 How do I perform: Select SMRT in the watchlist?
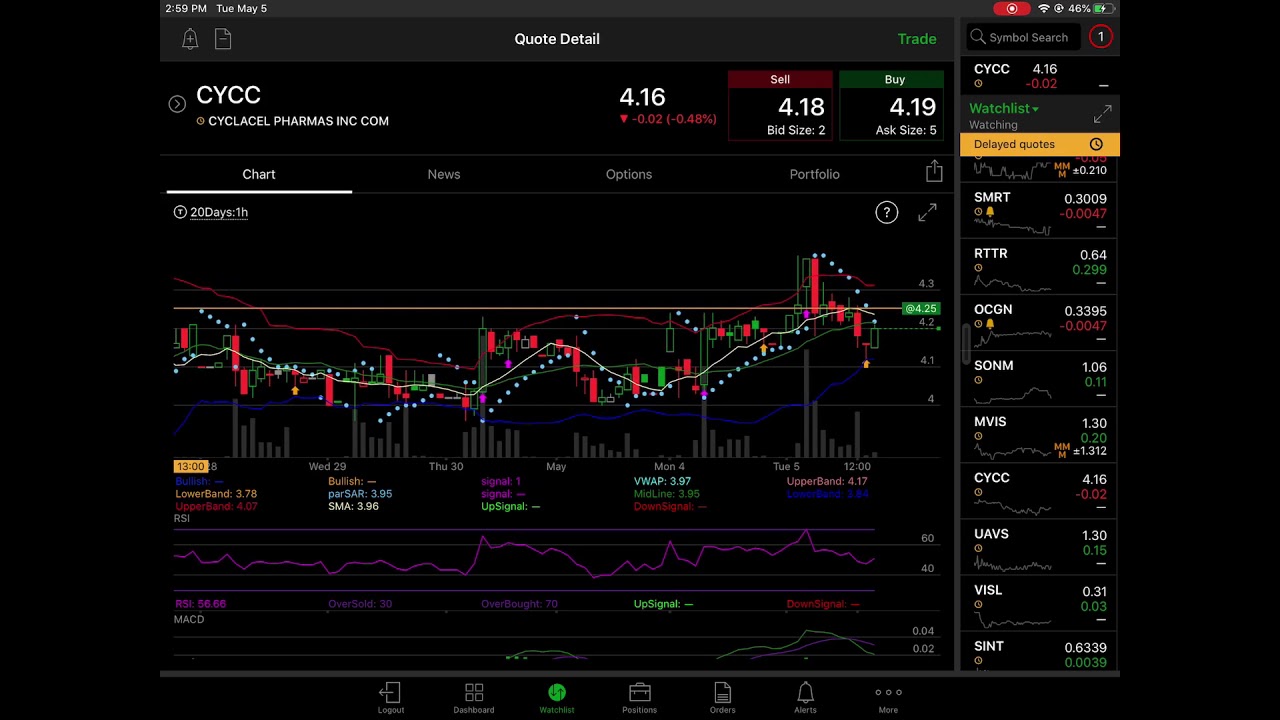(1040, 210)
